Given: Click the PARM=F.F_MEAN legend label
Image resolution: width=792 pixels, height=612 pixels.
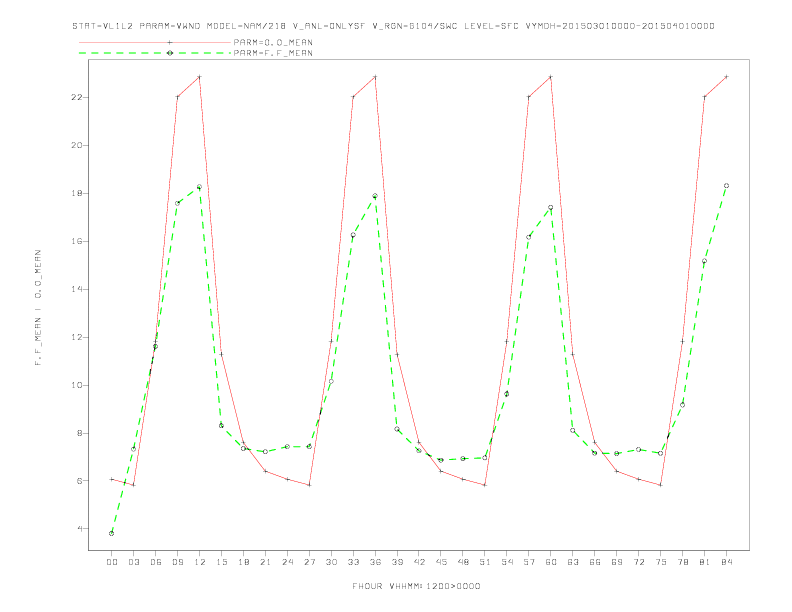Looking at the screenshot, I should [273, 53].
